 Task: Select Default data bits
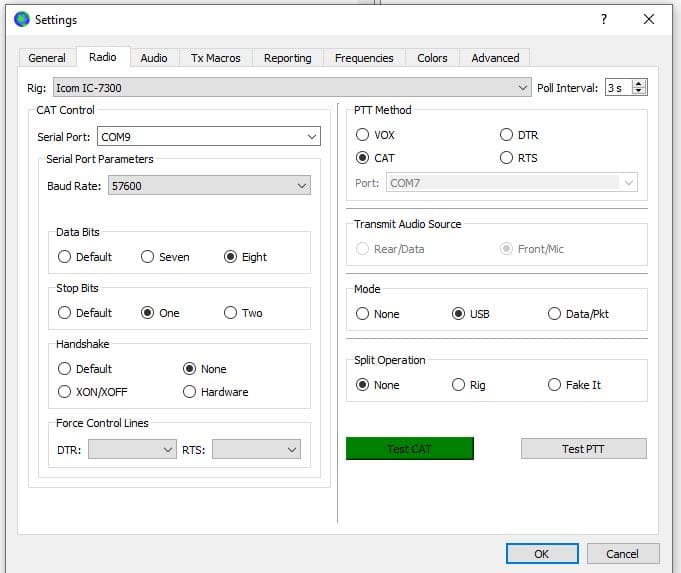85,257
